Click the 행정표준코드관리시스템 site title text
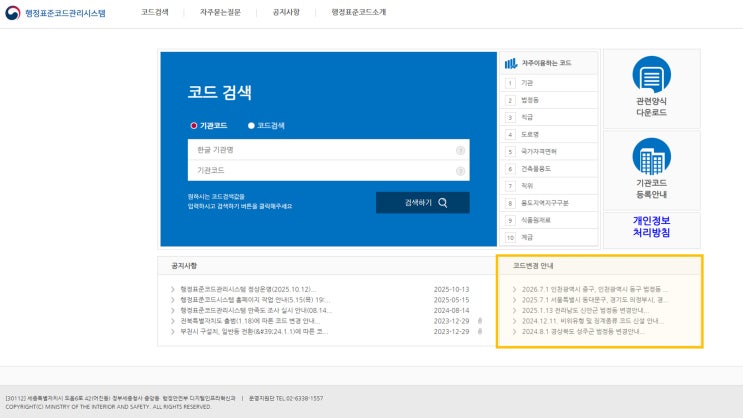The height and width of the screenshot is (418, 743). point(65,13)
